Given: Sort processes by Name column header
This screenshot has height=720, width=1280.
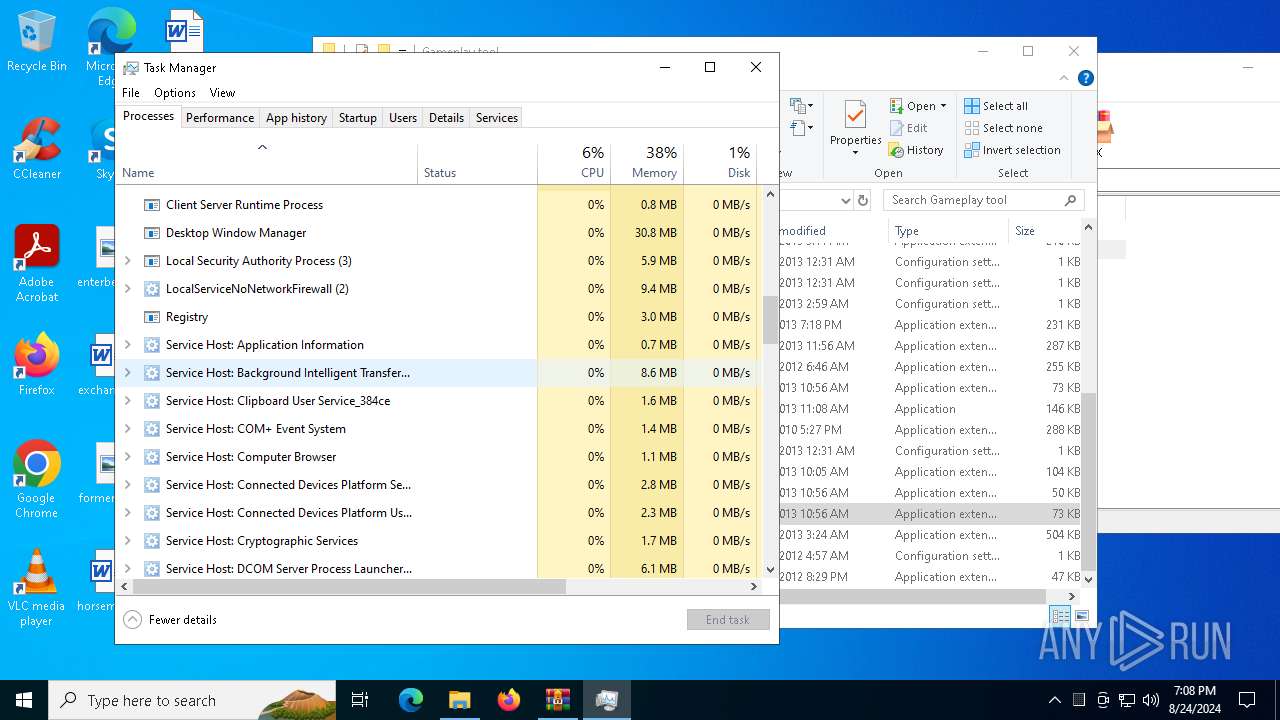Looking at the screenshot, I should [x=267, y=165].
